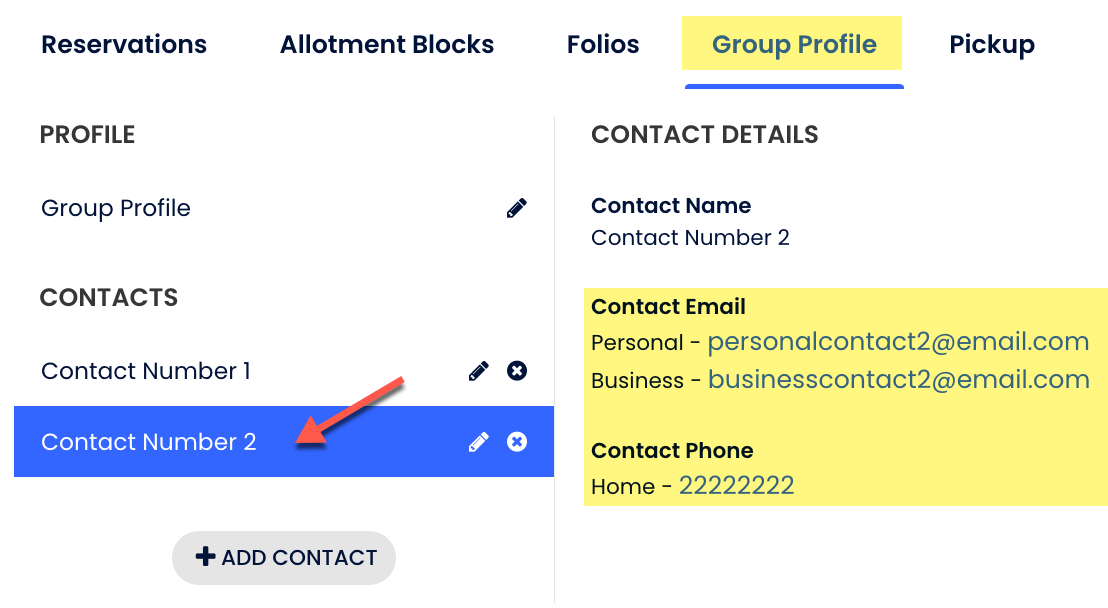
Task: Open the Reservations tab
Action: click(x=124, y=45)
